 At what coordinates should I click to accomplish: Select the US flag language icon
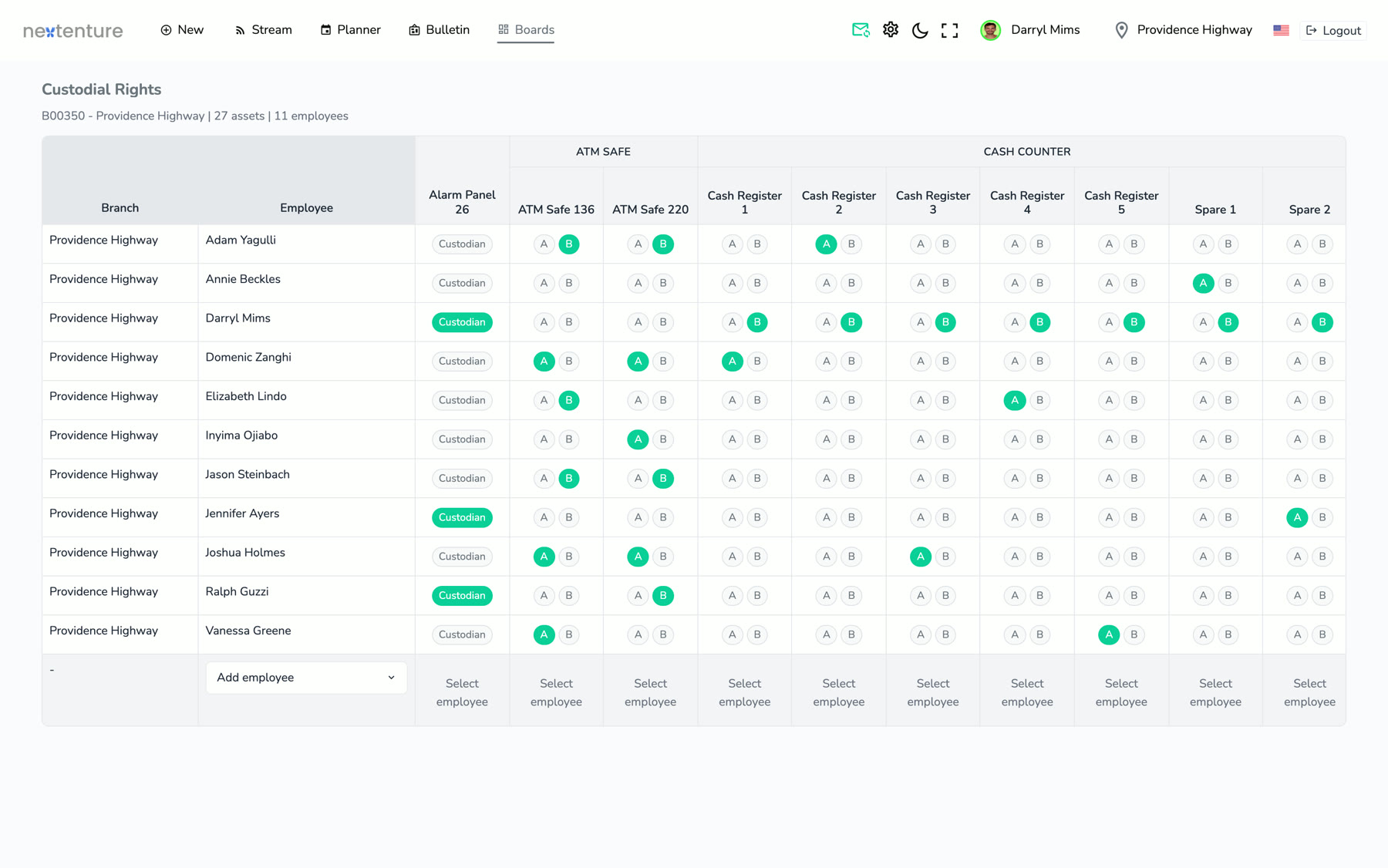pyautogui.click(x=1281, y=30)
